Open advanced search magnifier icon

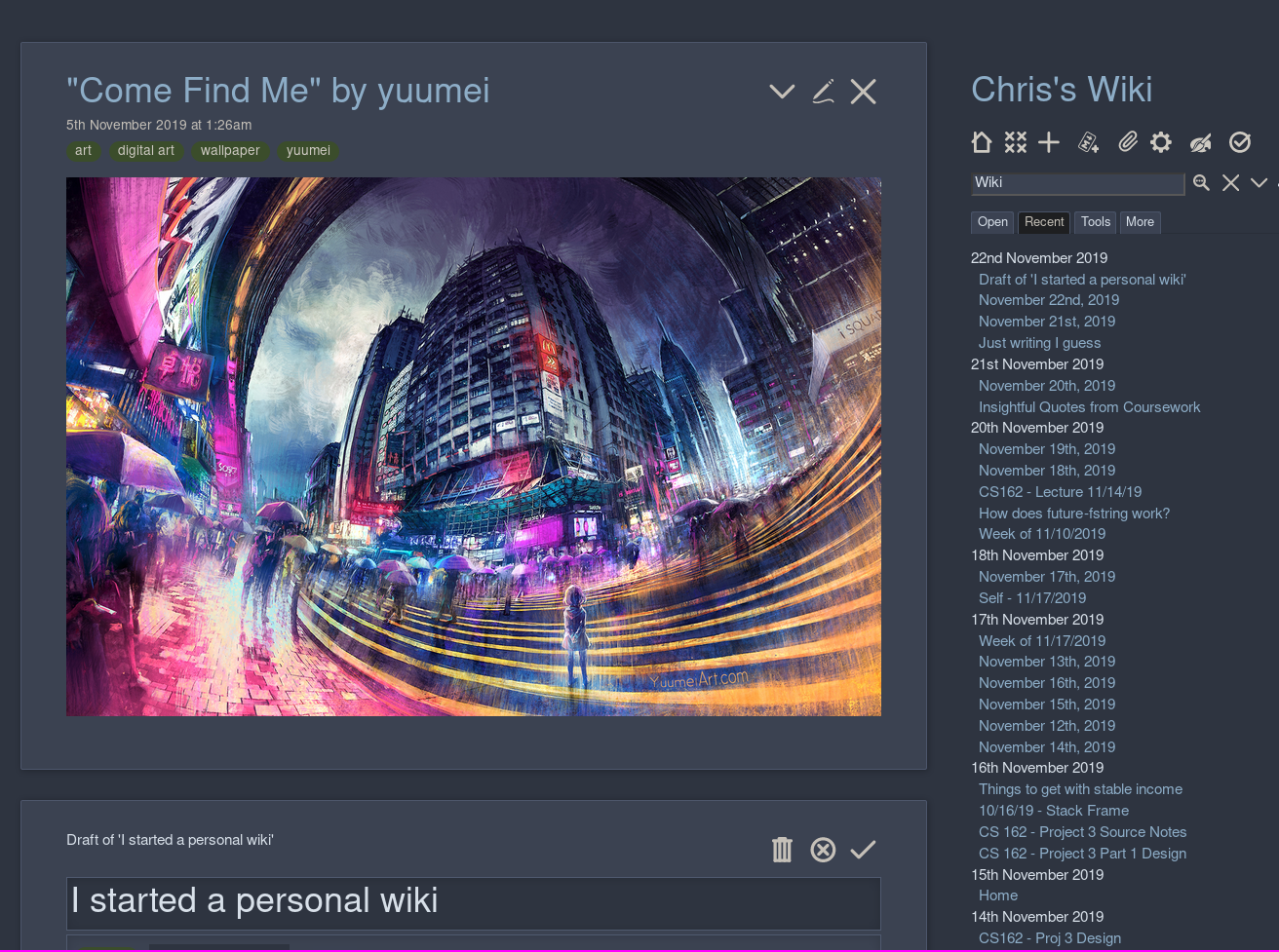1202,182
